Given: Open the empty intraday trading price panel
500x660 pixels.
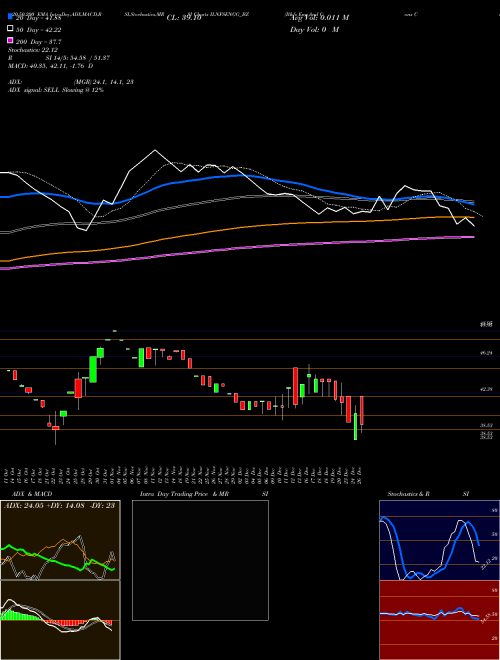Looking at the screenshot, I should 200,560.
